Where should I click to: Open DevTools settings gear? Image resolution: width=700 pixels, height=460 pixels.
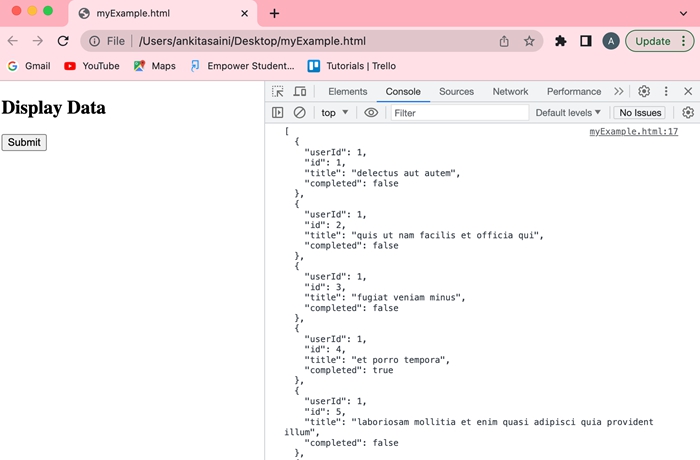tap(644, 92)
